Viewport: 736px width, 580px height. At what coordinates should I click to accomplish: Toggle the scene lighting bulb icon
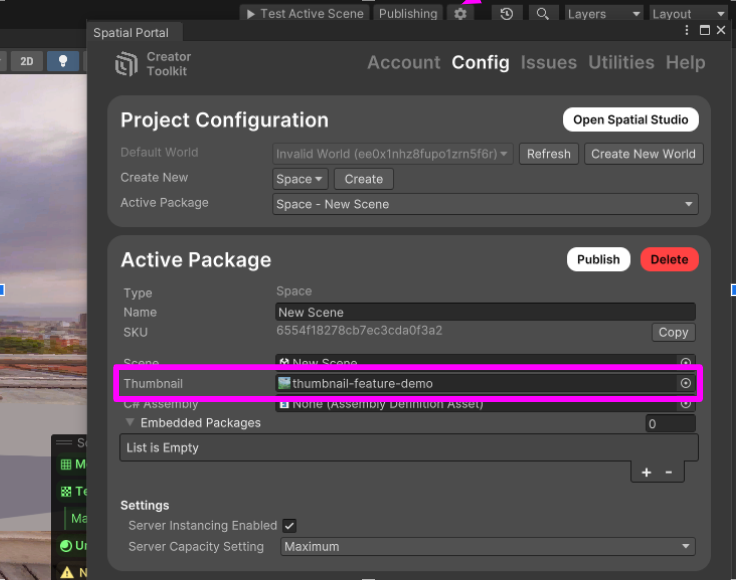[64, 62]
